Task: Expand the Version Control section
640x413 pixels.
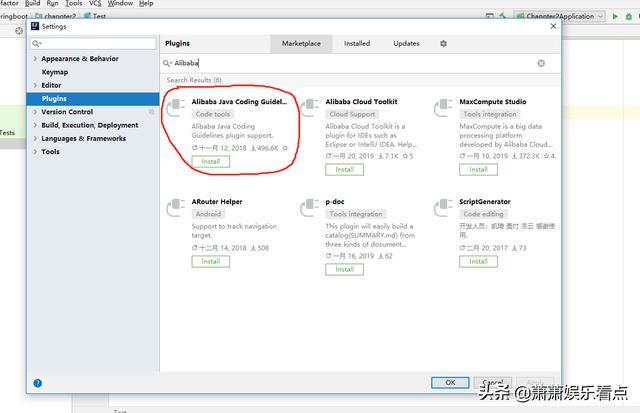Action: click(35, 112)
